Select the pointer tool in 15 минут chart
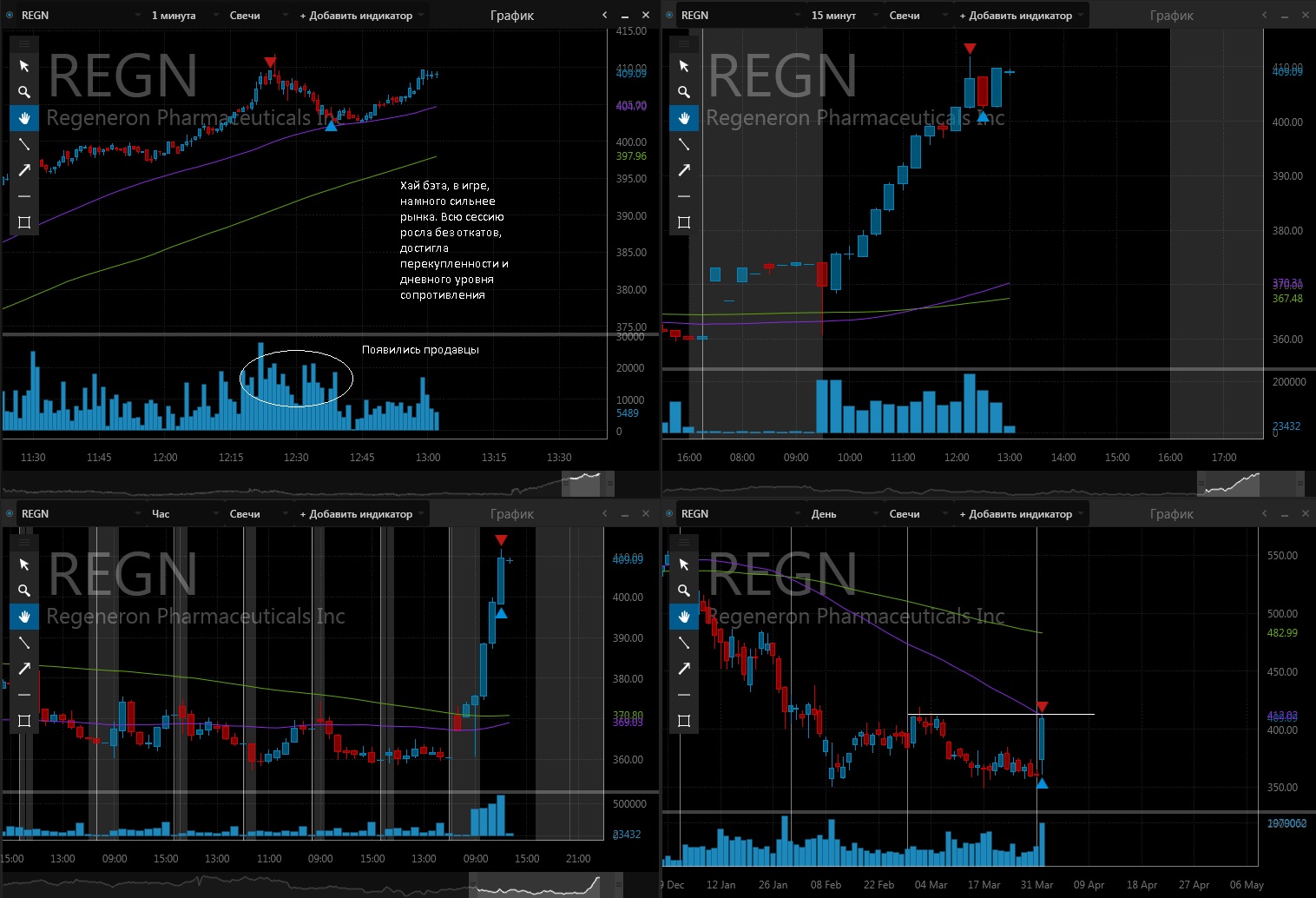 click(684, 66)
